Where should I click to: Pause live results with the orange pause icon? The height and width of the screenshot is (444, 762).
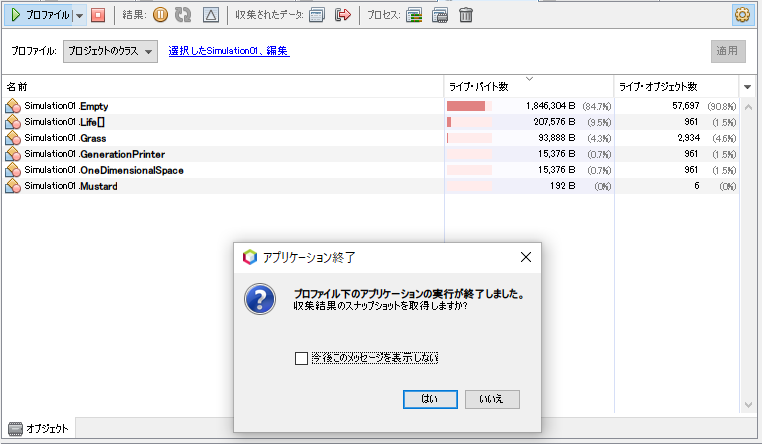160,15
